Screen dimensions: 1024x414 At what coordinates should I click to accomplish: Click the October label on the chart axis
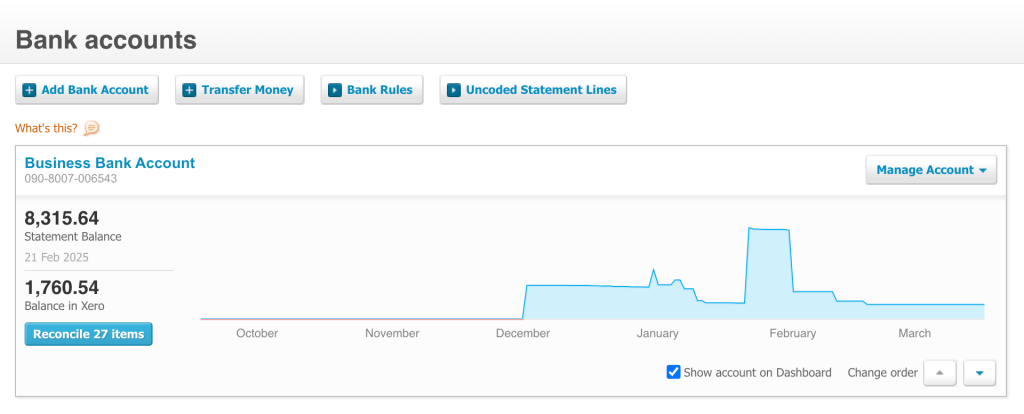(x=257, y=333)
